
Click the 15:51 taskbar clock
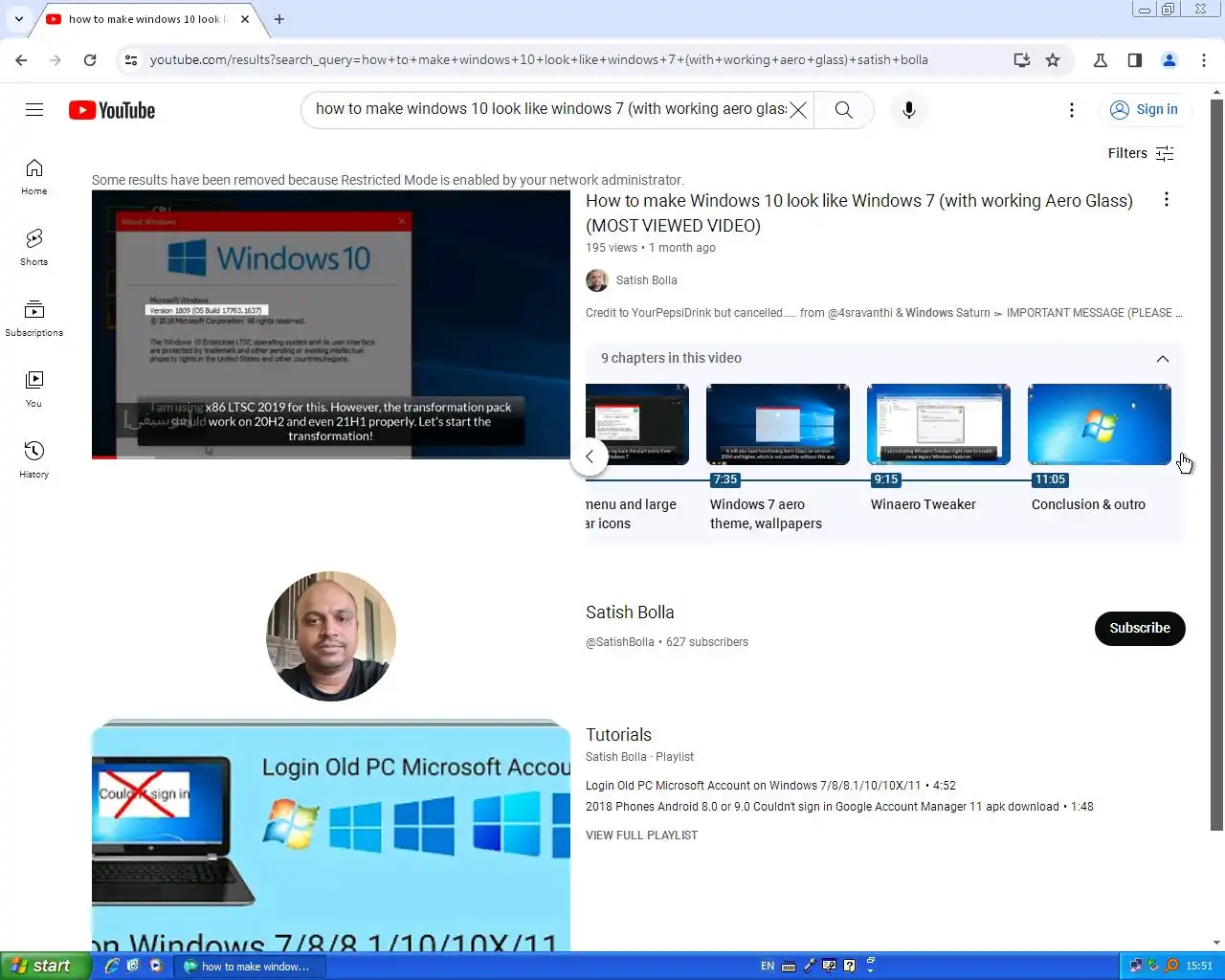[x=1198, y=967]
